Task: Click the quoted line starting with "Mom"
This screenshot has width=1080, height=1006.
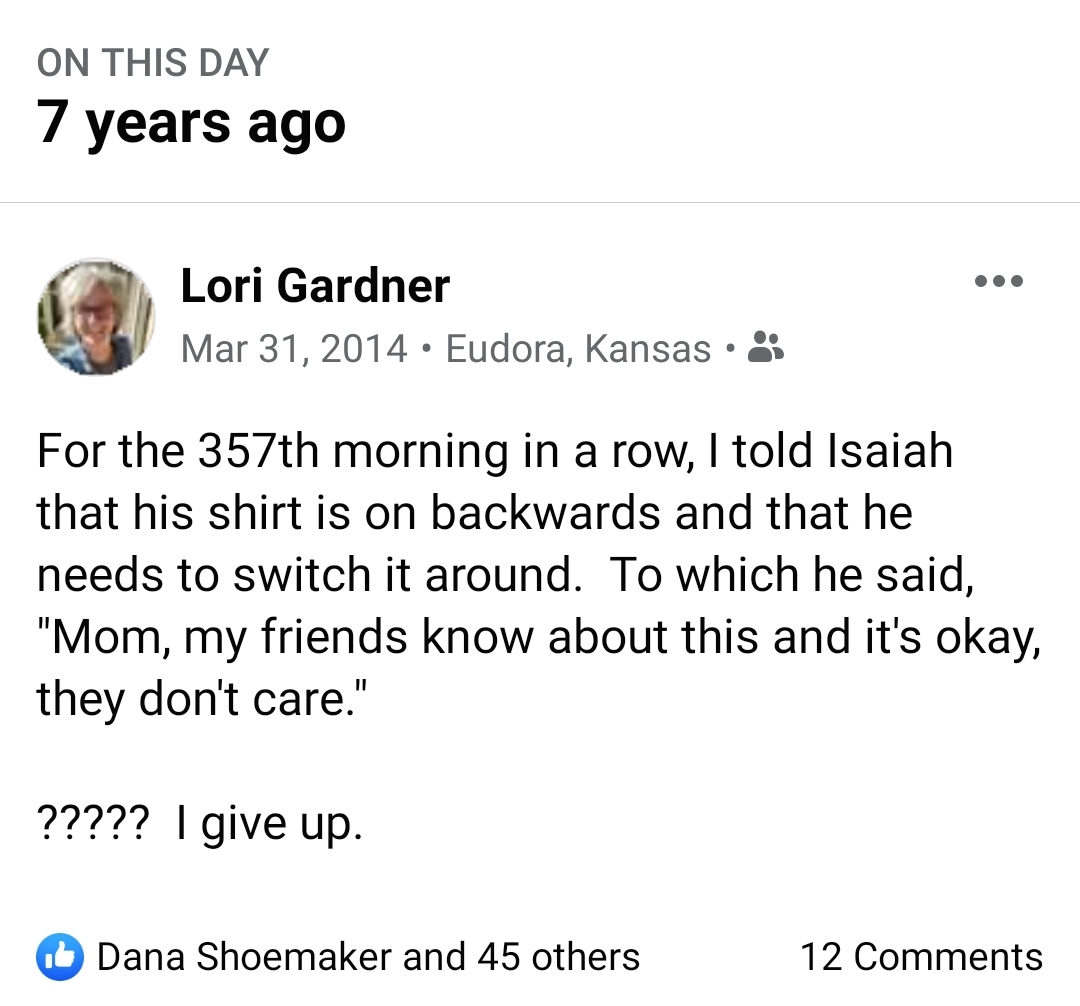Action: [538, 636]
